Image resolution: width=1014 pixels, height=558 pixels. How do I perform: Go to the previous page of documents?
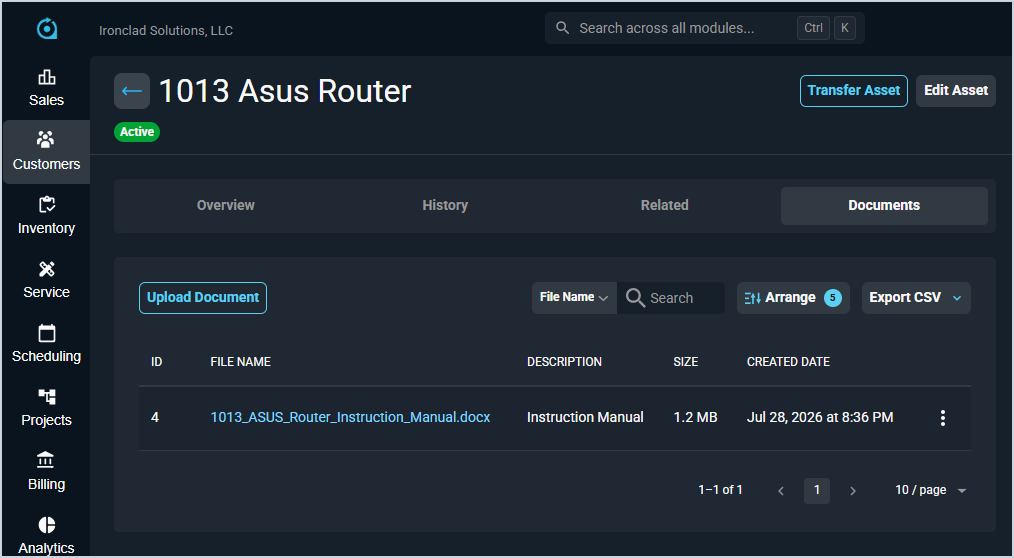coord(781,491)
